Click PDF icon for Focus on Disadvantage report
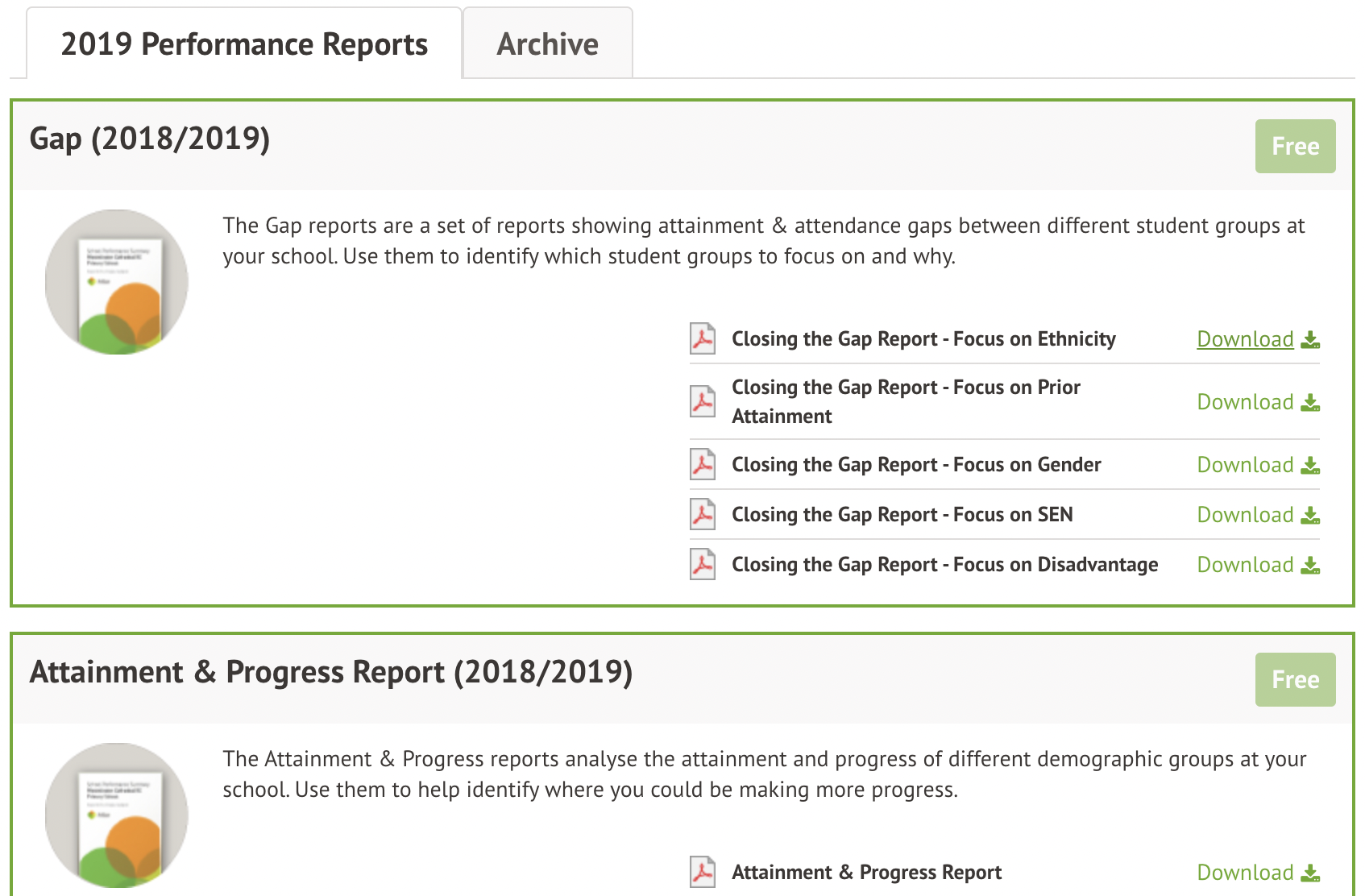 [x=703, y=565]
